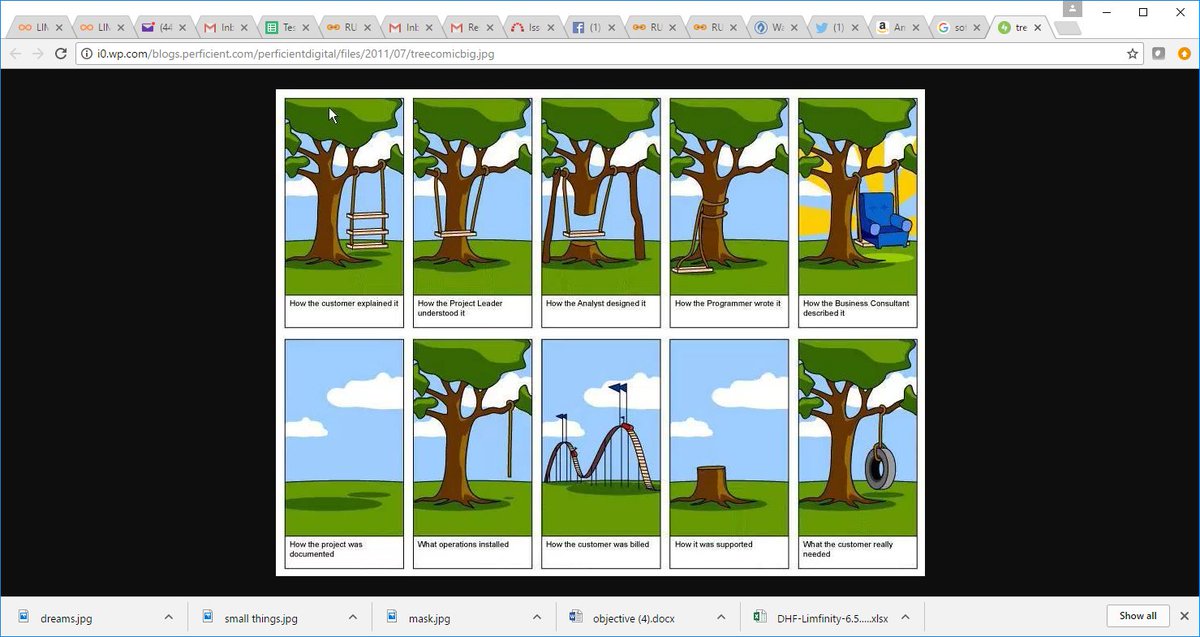This screenshot has width=1200, height=637.
Task: Open the Chrome user profile button
Action: click(x=1073, y=10)
